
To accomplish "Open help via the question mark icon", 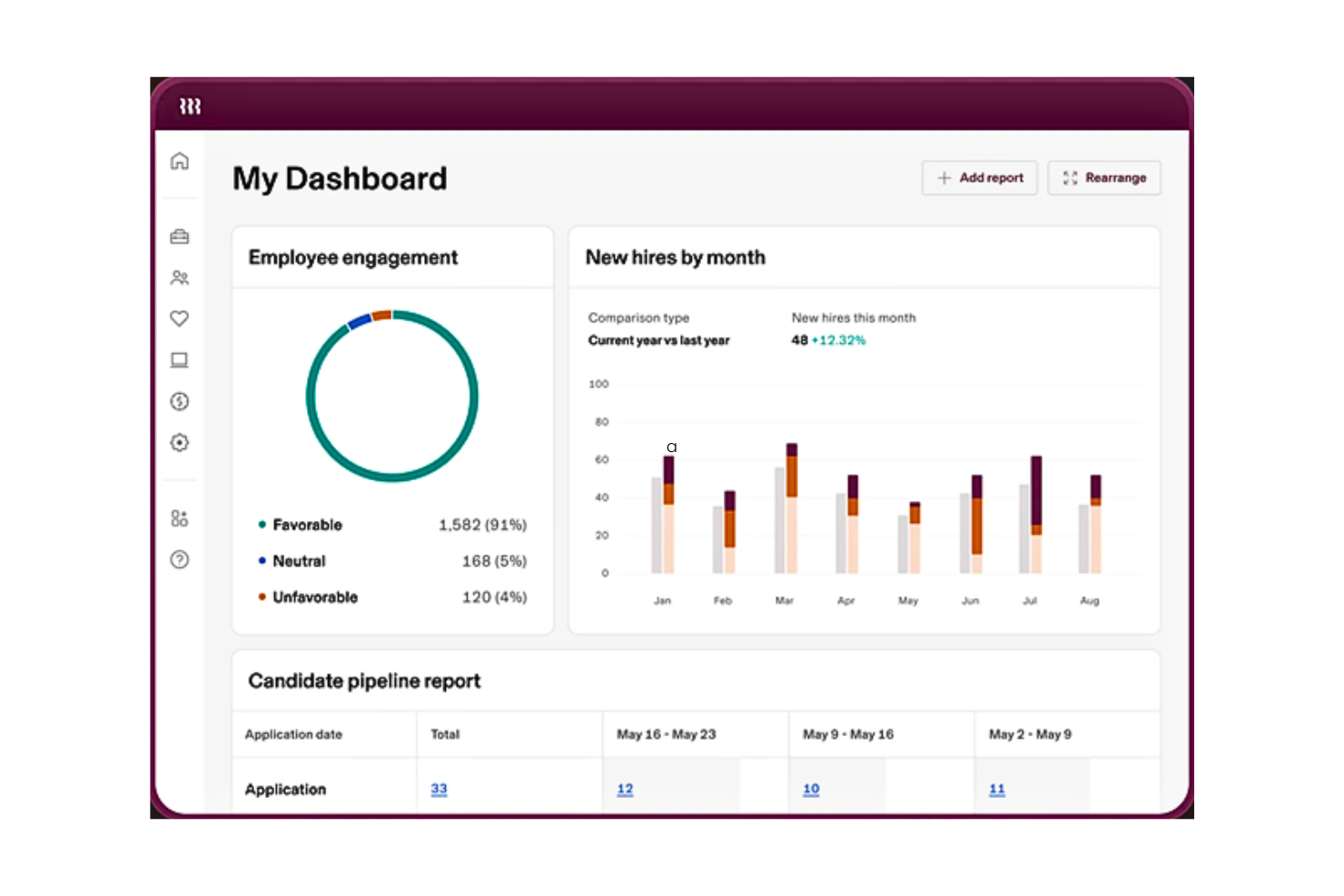I will (x=179, y=559).
